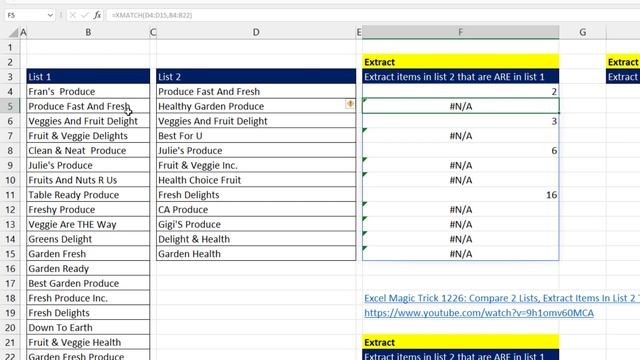
Task: Select 'Down To Earth' cell
Action: (88, 327)
